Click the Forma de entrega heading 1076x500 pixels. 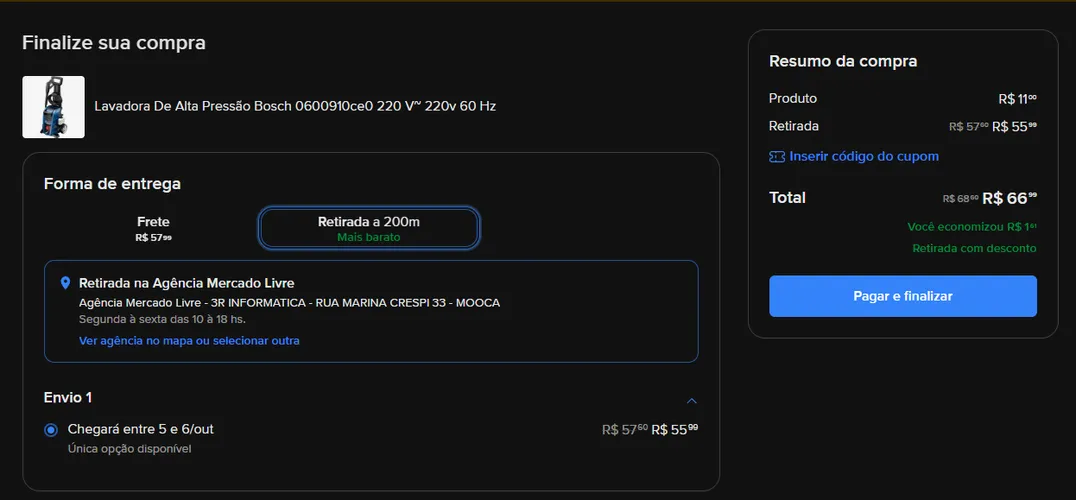pyautogui.click(x=113, y=184)
